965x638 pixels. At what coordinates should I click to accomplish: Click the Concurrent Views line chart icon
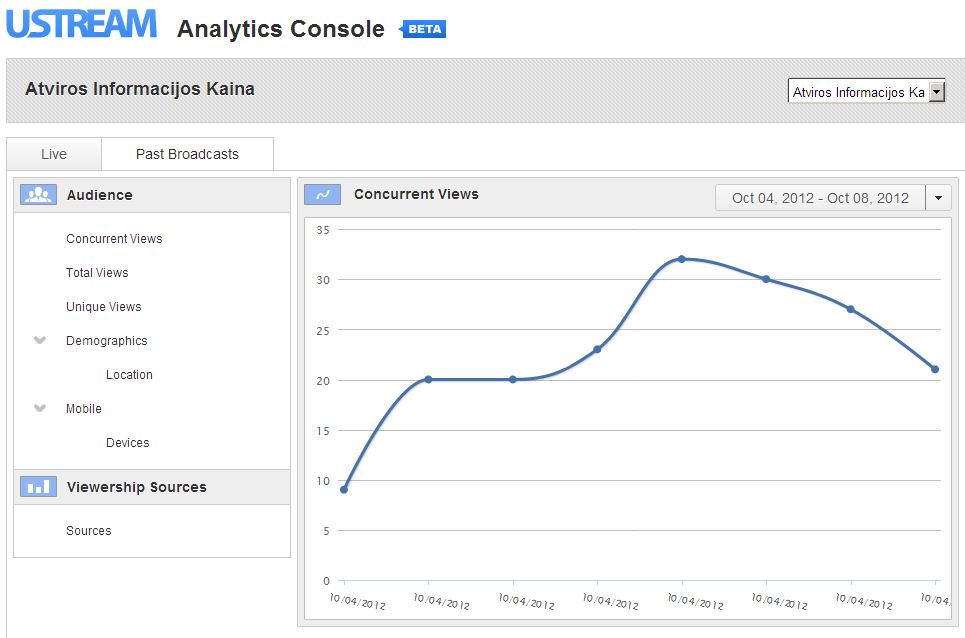pyautogui.click(x=322, y=195)
